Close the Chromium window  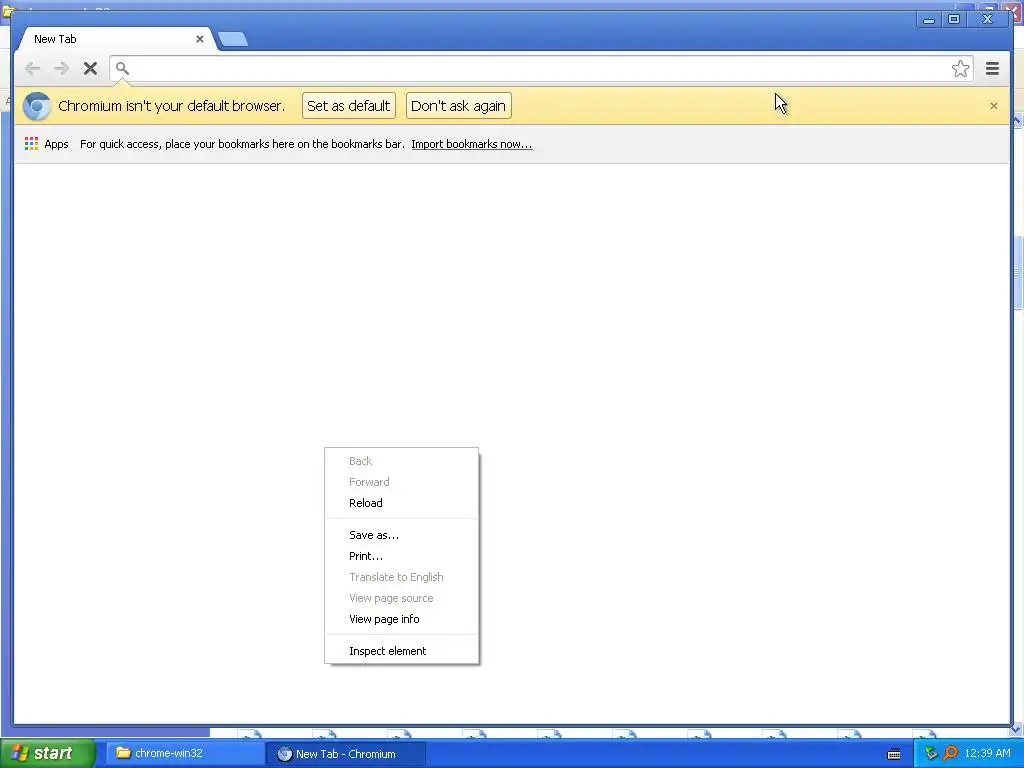tap(987, 20)
